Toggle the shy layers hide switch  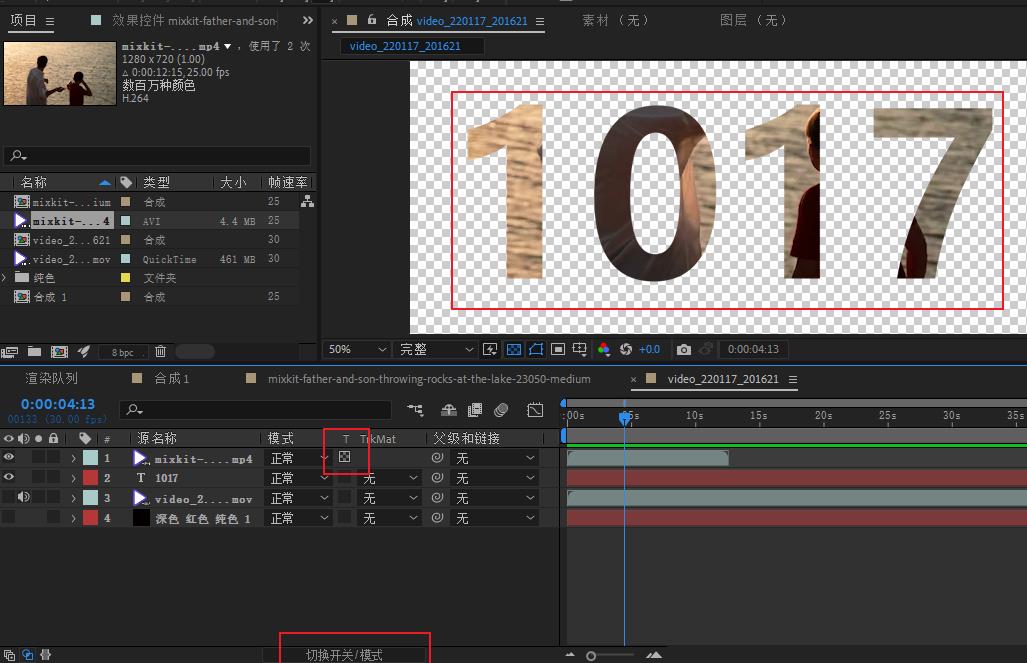pyautogui.click(x=449, y=410)
